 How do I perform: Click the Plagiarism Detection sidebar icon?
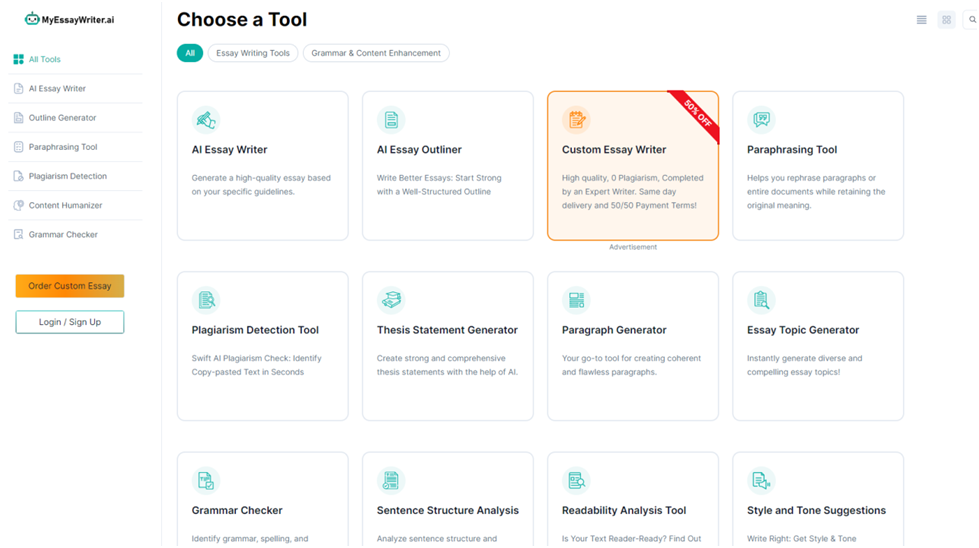[18, 176]
